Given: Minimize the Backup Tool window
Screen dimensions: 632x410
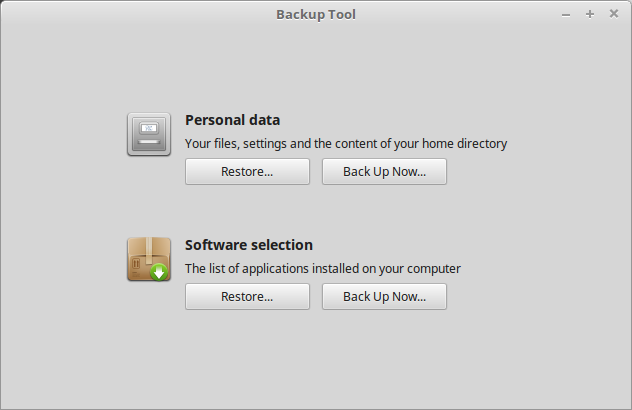Looking at the screenshot, I should click(x=566, y=15).
